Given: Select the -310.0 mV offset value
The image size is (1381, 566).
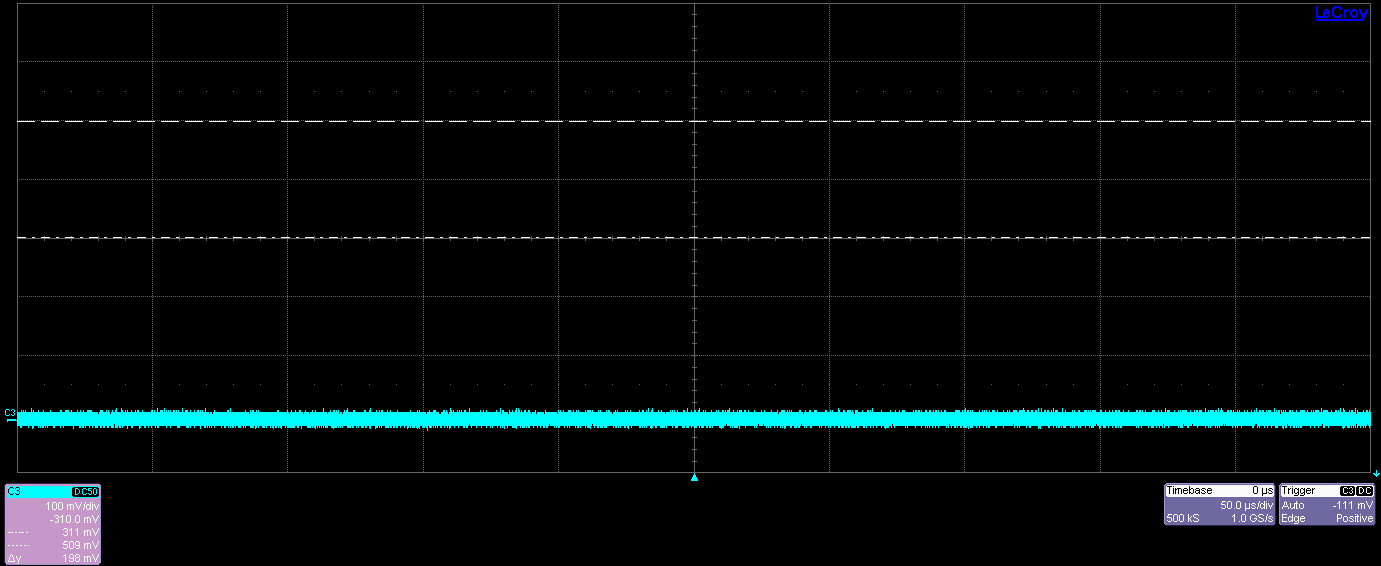Looking at the screenshot, I should click(74, 519).
